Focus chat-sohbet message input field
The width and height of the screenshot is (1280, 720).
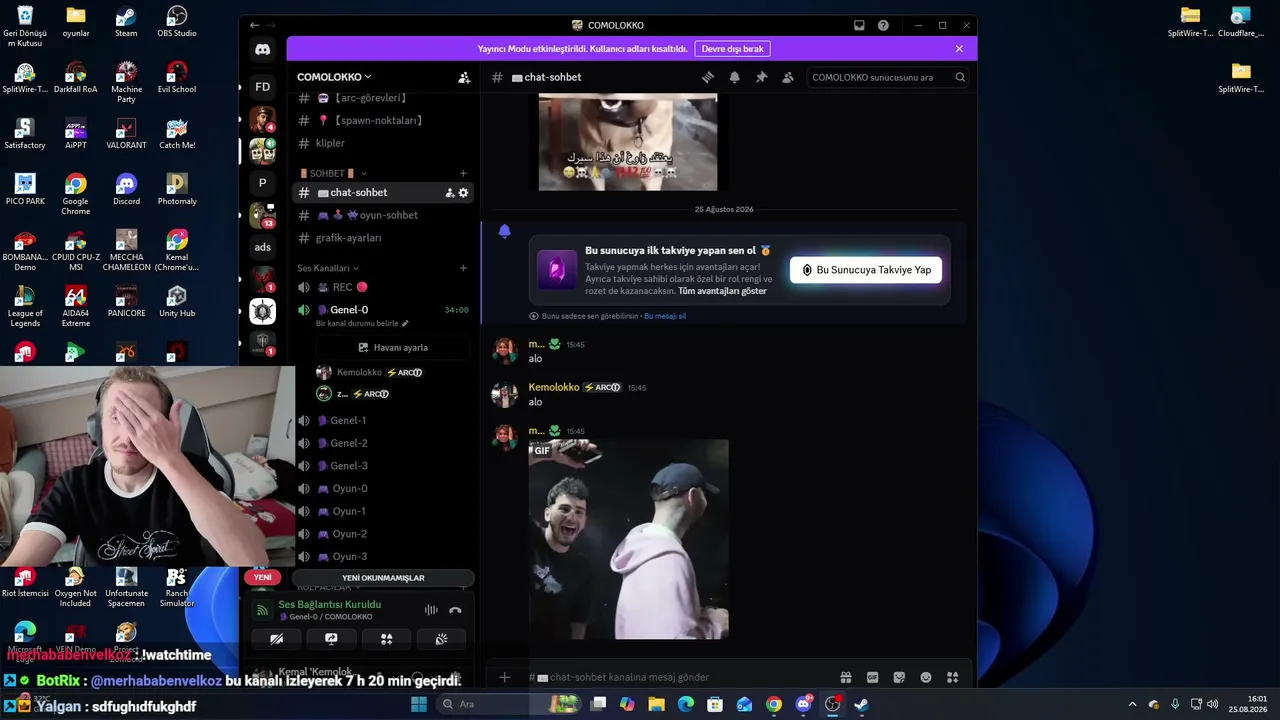680,677
